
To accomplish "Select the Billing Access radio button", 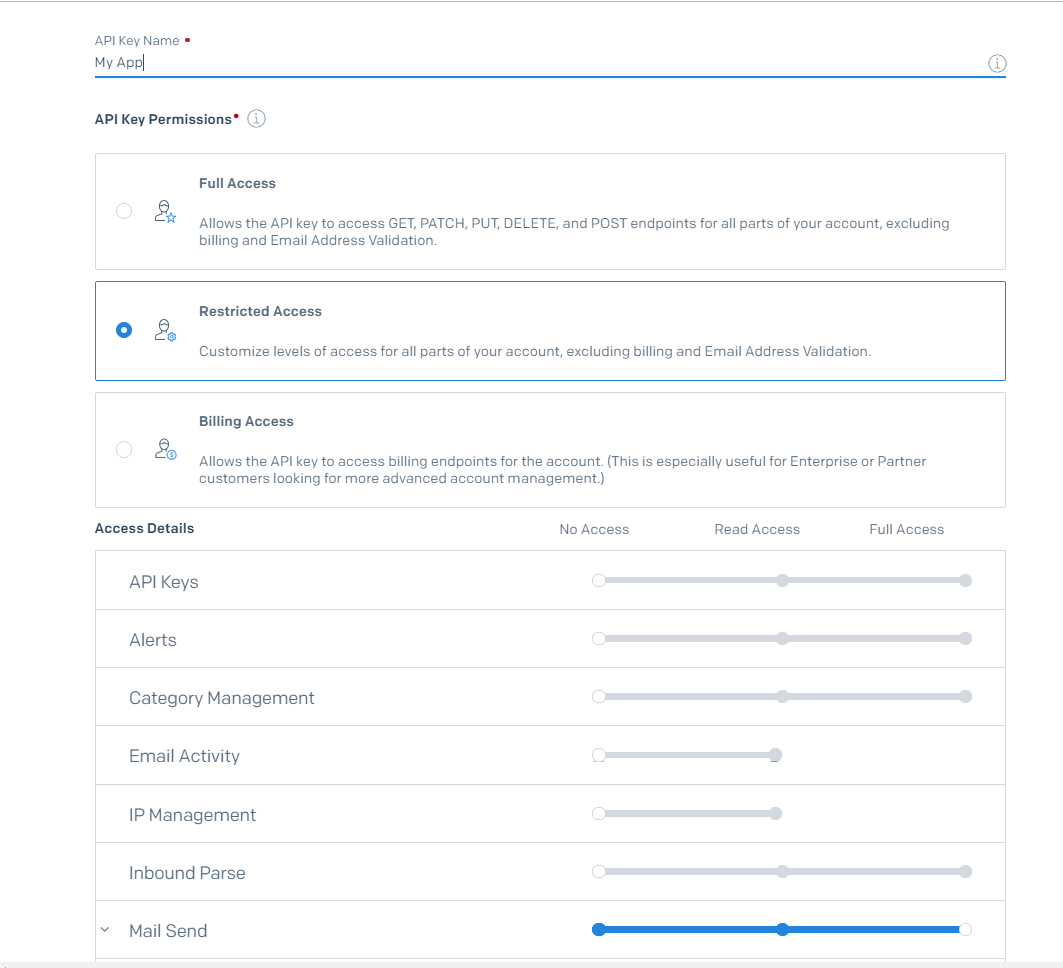I will coord(124,449).
